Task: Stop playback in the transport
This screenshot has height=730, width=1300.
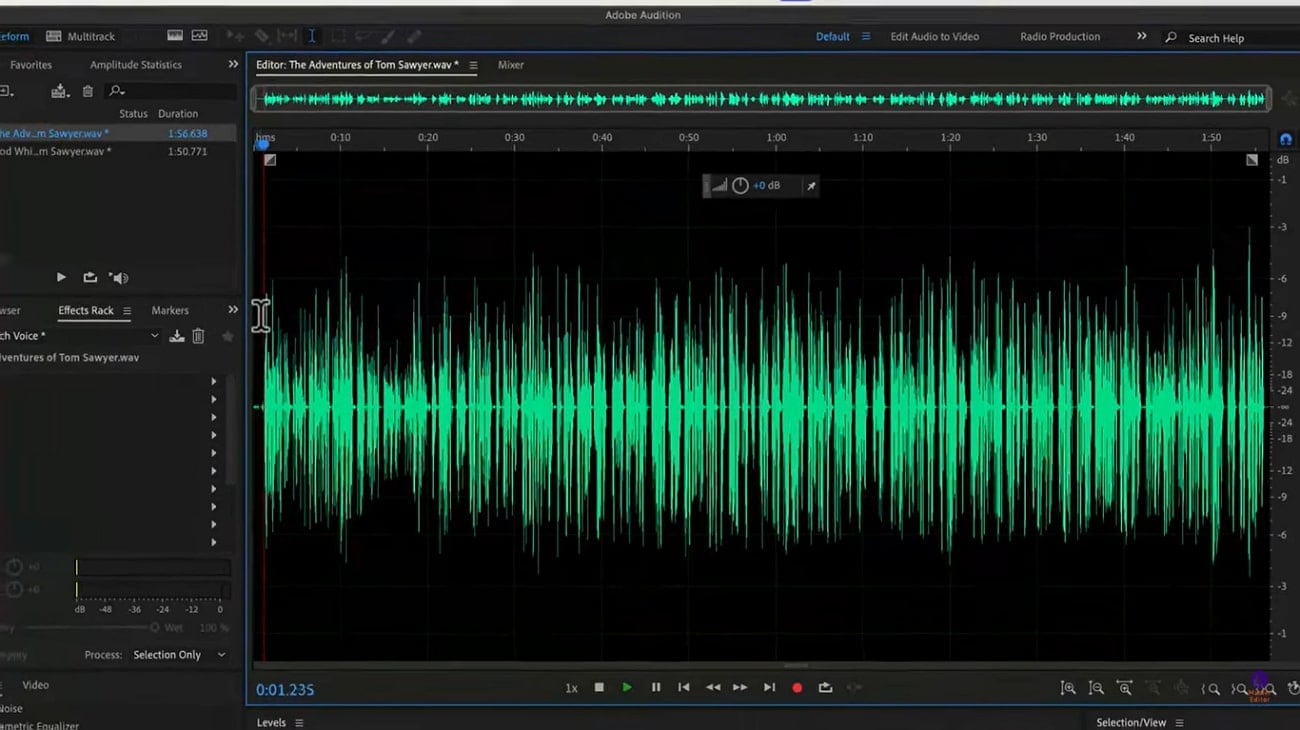Action: point(599,687)
